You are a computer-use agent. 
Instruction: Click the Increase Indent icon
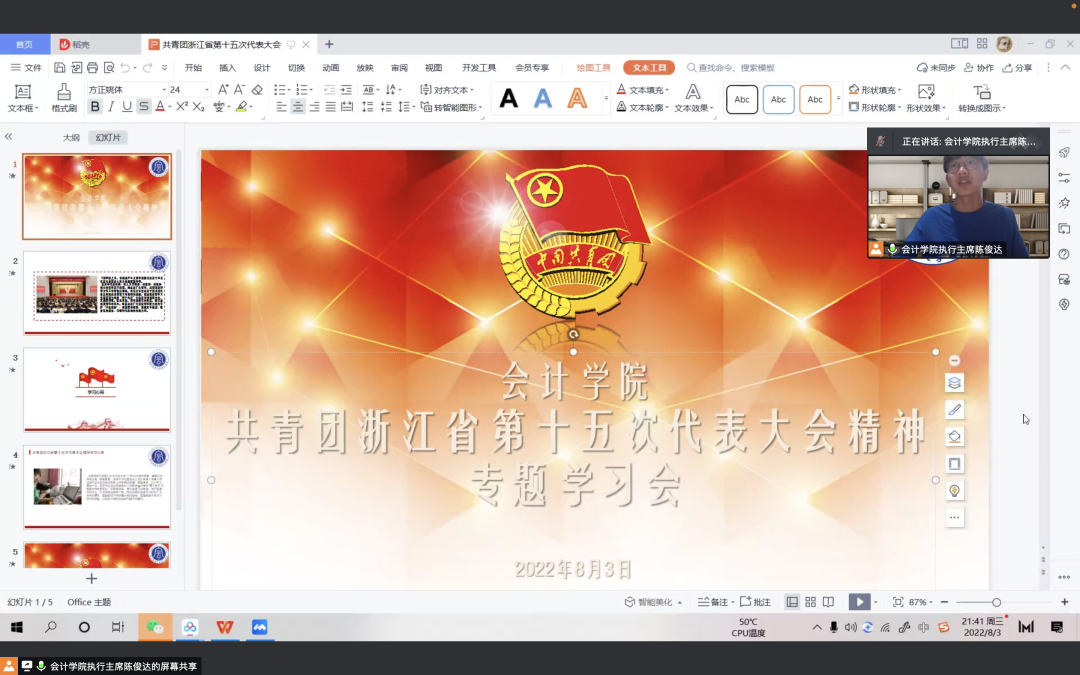tap(346, 90)
